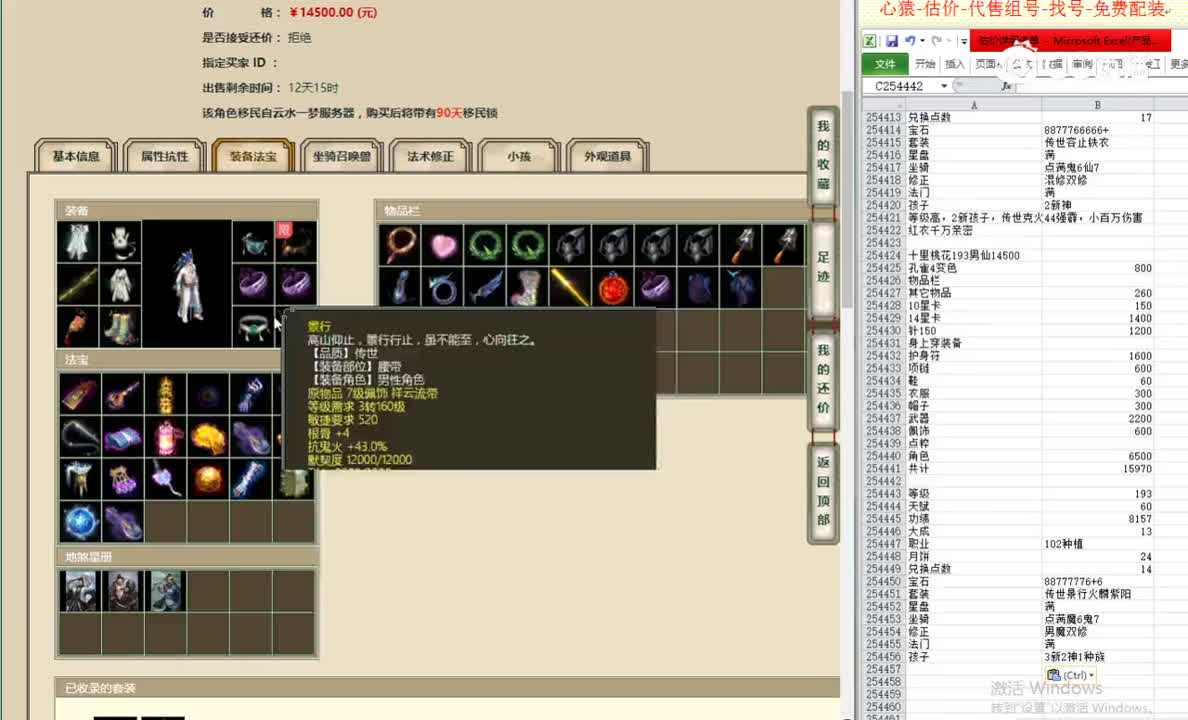Select the red pendant equipment slot

(79, 327)
